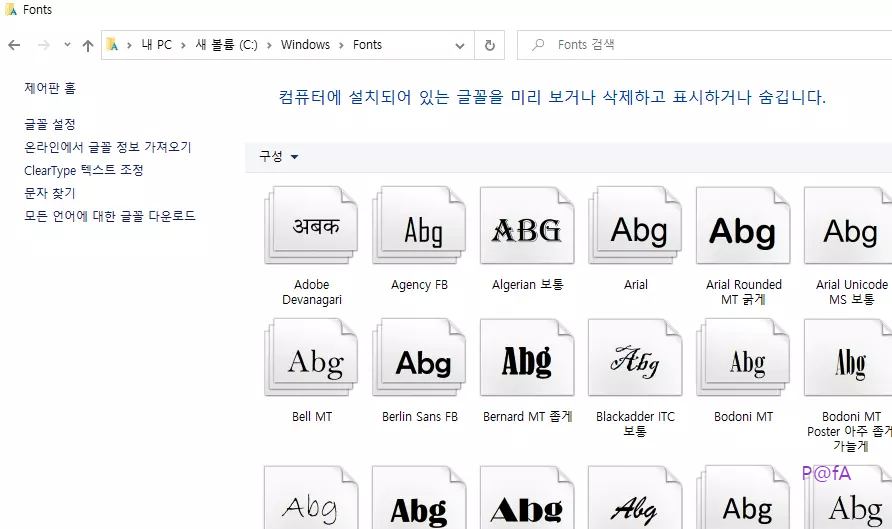Select the Adobe Devanagari font icon
Image resolution: width=892 pixels, height=529 pixels.
311,225
